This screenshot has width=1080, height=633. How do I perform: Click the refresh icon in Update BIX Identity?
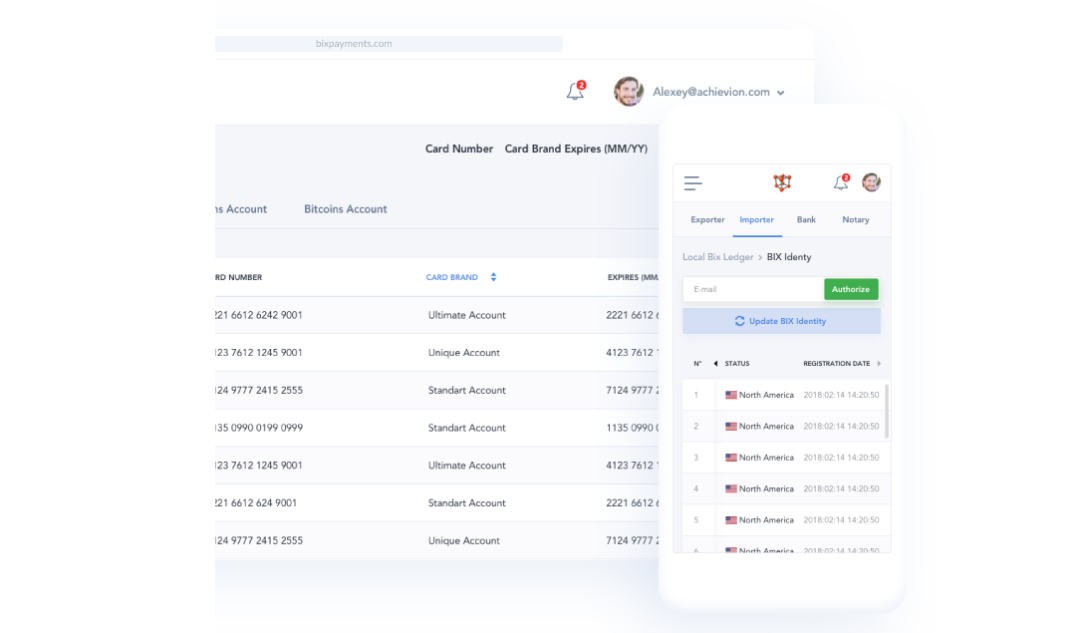coord(741,321)
